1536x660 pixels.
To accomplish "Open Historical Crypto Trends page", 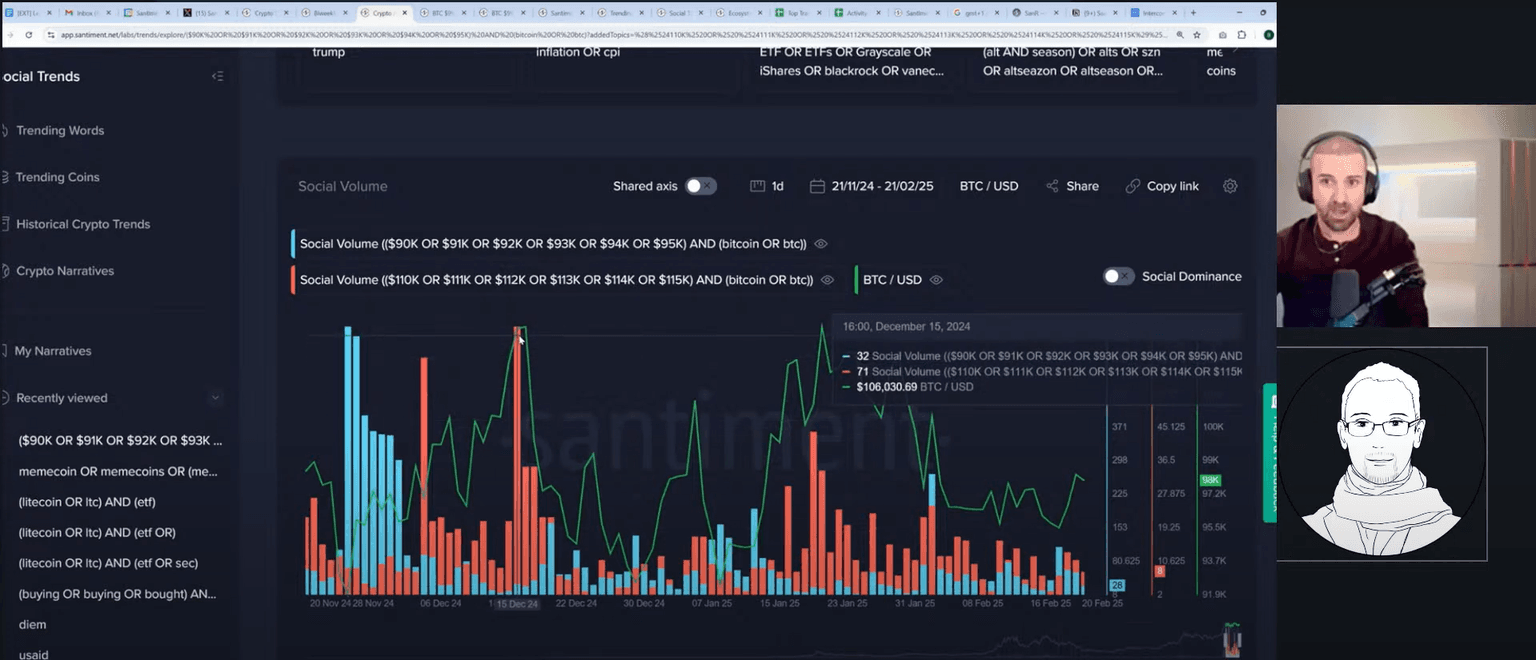I will click(x=83, y=224).
